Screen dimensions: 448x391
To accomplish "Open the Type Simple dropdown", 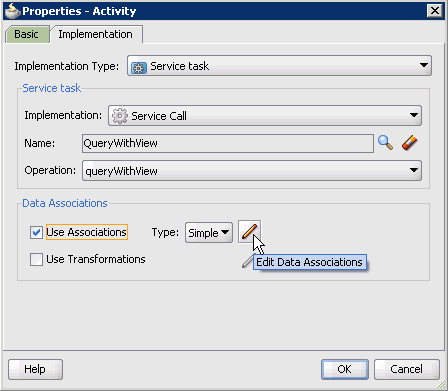I will point(209,233).
